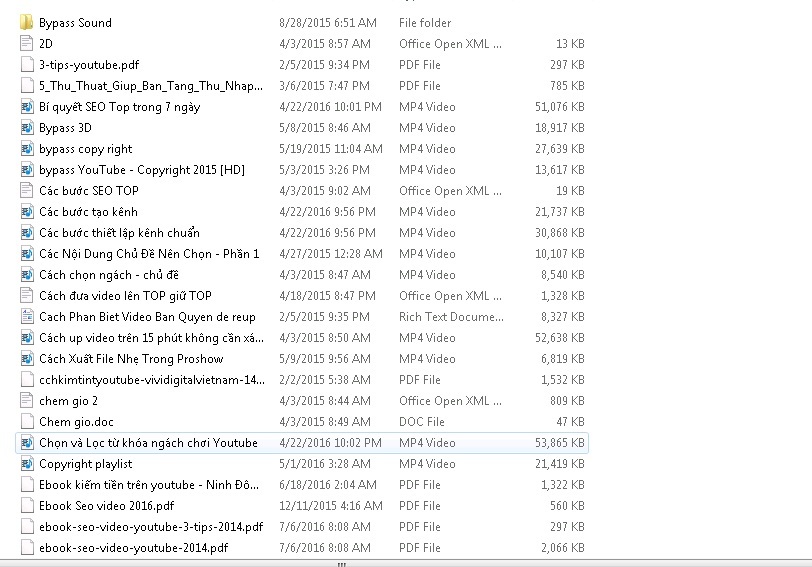812x567 pixels.
Task: Click icon of Cách Xuất File Nhẹ Trong Proshow
Action: point(26,358)
